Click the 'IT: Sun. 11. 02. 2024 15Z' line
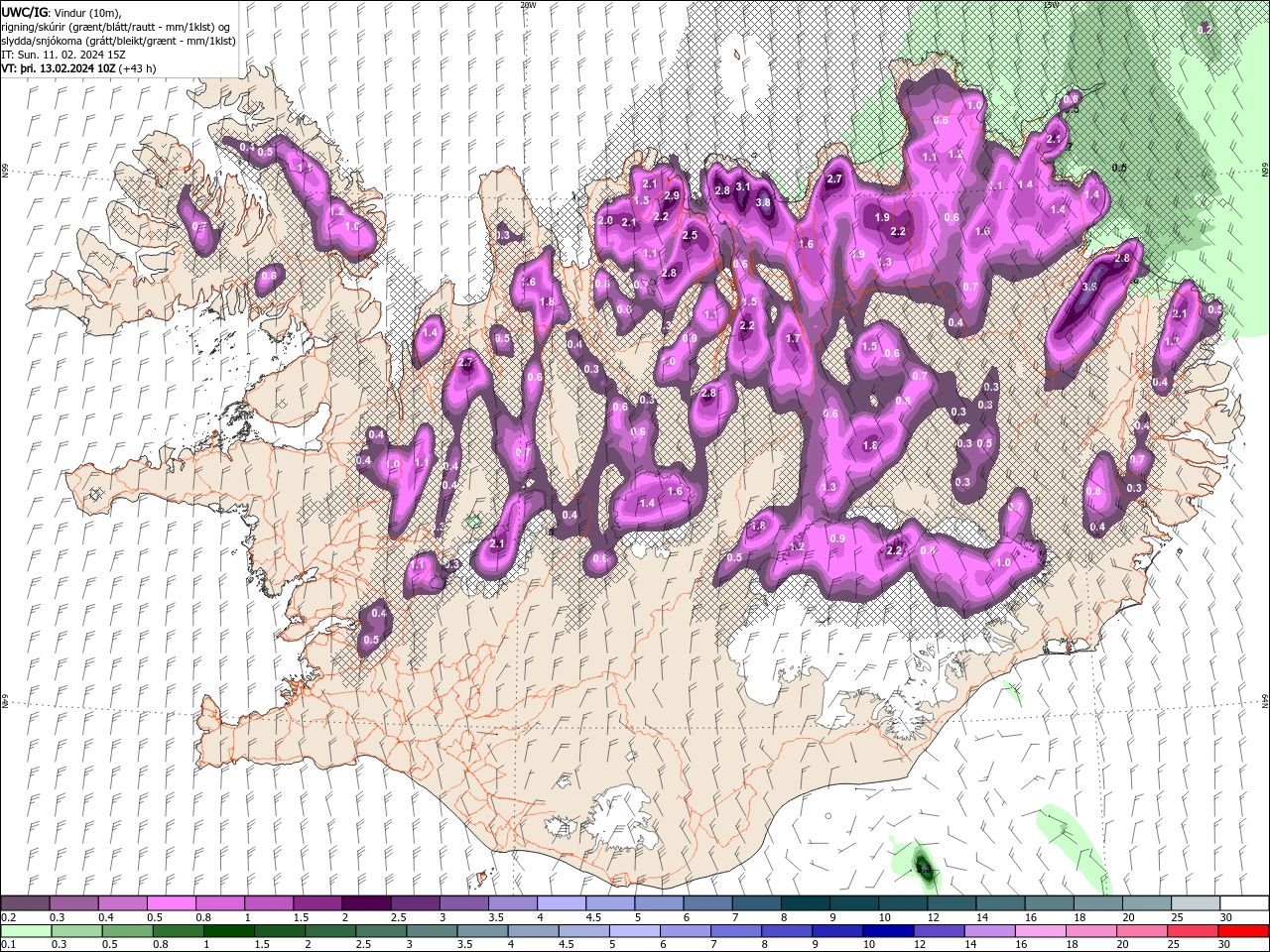The image size is (1270, 952). tap(62, 55)
